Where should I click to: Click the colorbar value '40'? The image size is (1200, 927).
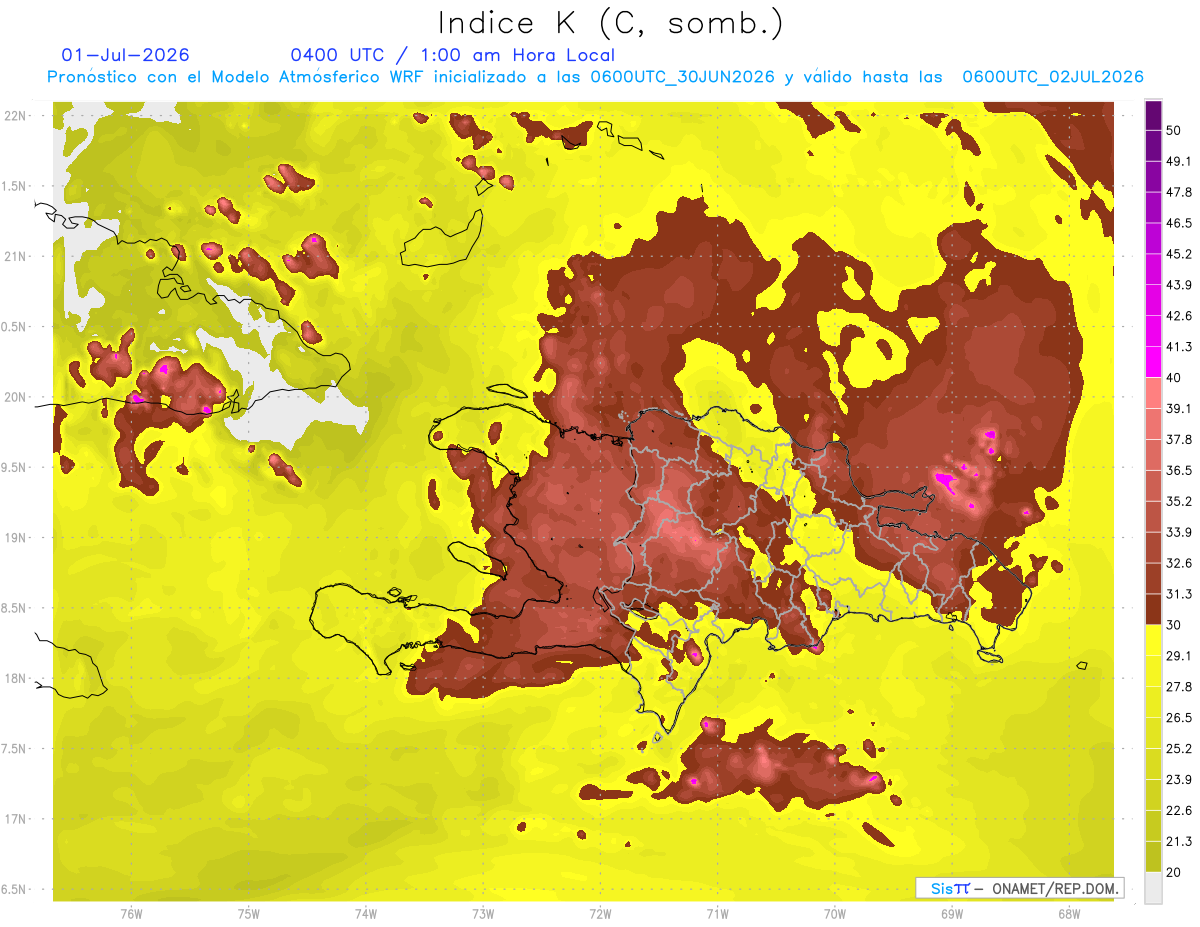[x=1174, y=378]
